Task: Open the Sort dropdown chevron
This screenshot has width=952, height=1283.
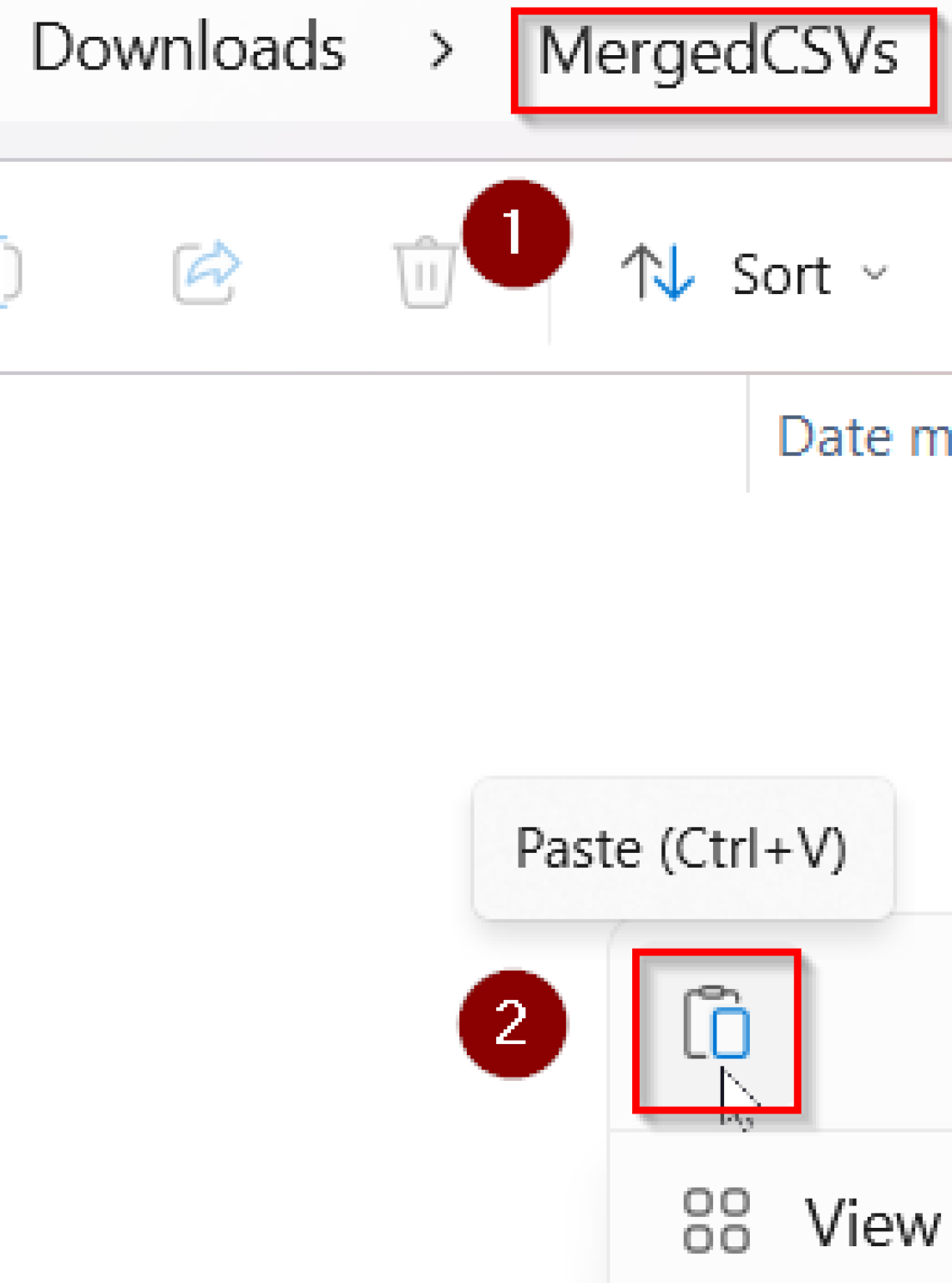Action: [871, 273]
